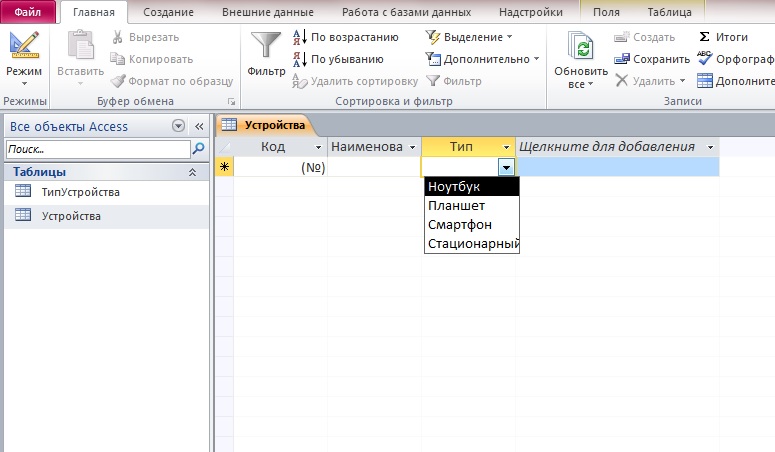775x452 pixels.
Task: Click the Обновить все refresh icon
Action: tap(581, 46)
